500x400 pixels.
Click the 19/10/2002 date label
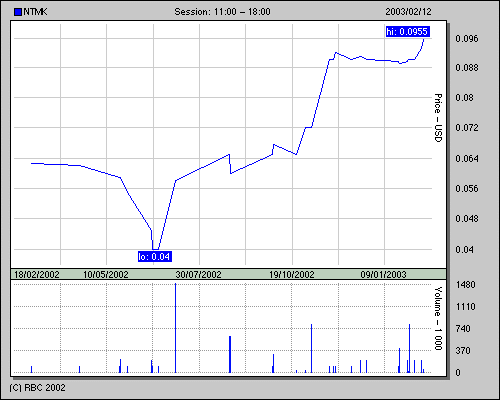click(x=292, y=275)
